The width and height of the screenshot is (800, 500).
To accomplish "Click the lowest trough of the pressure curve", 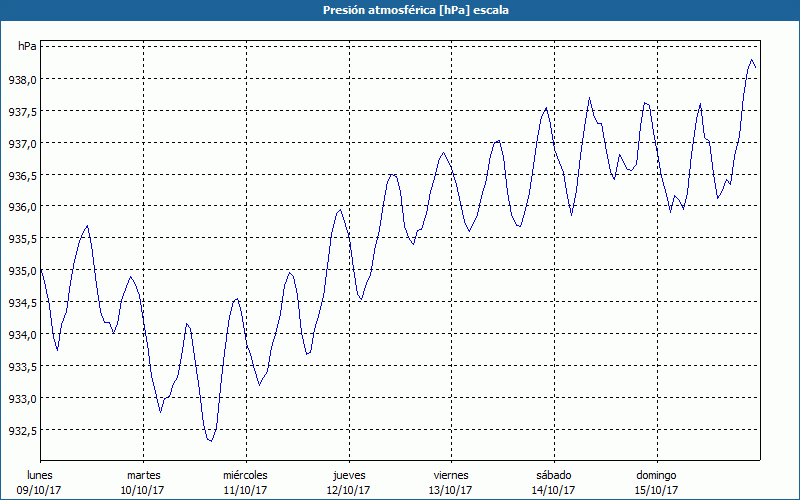I will (209, 441).
